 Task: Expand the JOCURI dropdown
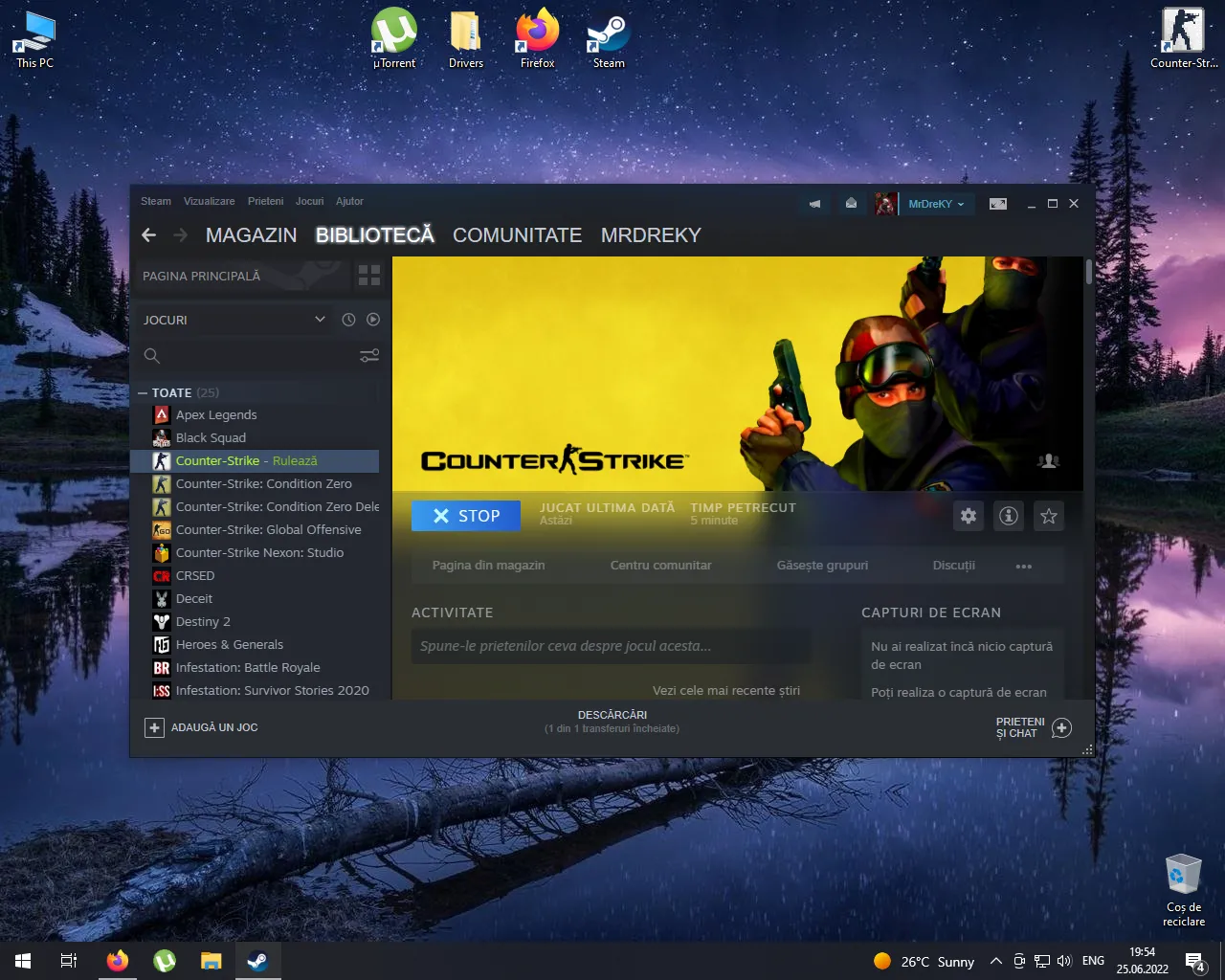(320, 320)
